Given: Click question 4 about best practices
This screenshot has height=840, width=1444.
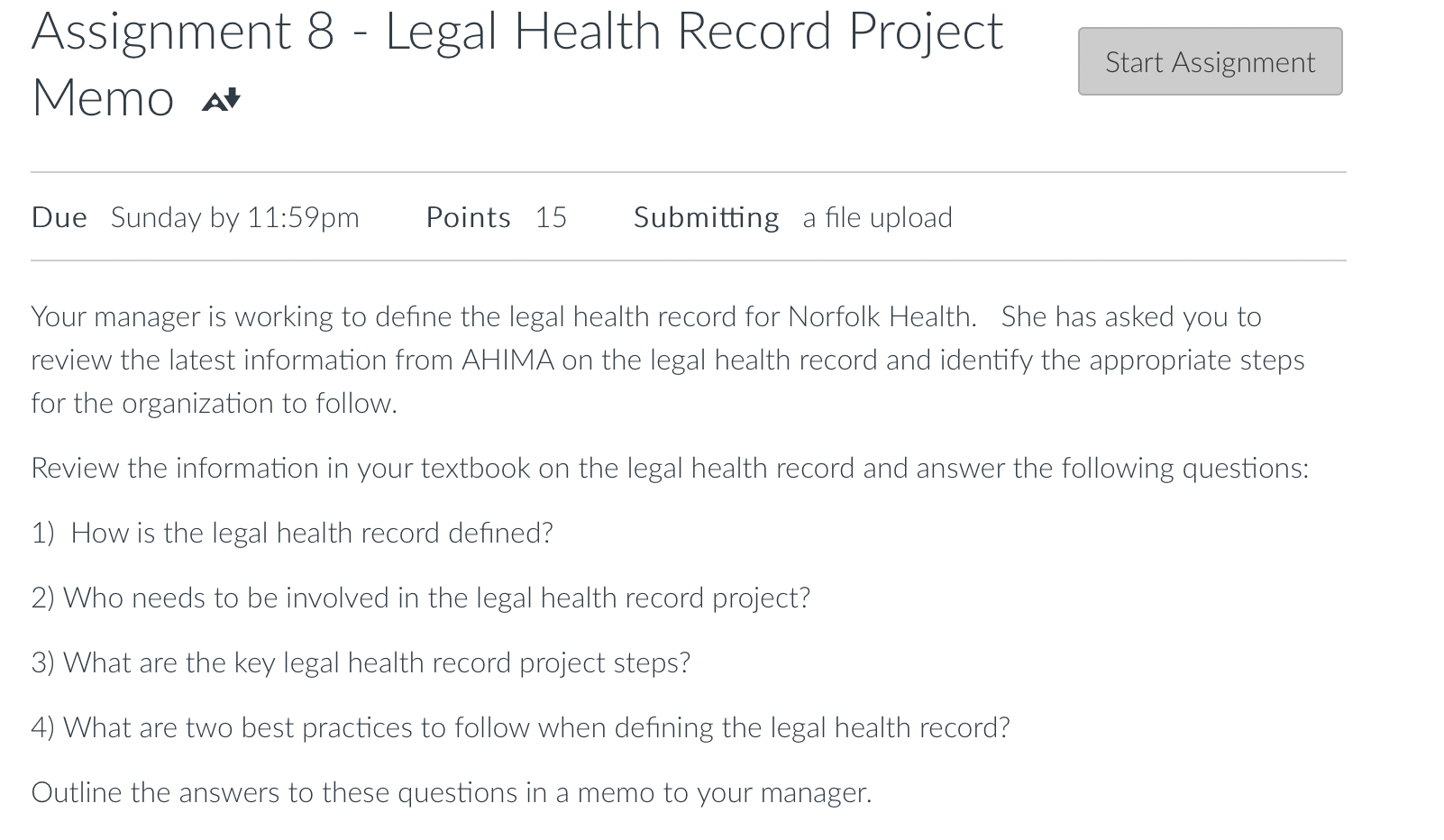Looking at the screenshot, I should pyautogui.click(x=520, y=727).
